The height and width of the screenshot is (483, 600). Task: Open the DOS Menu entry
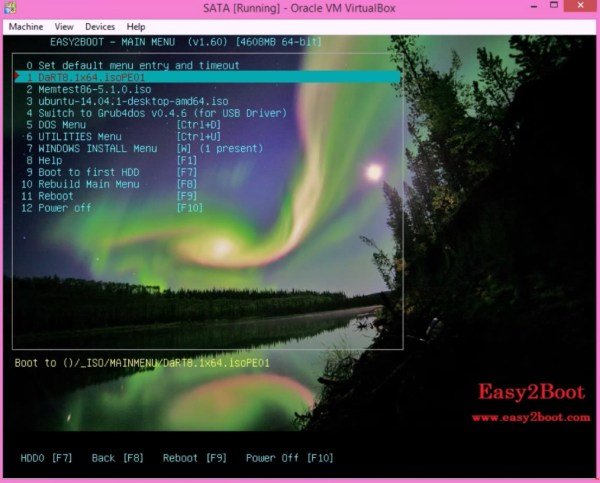click(123, 125)
